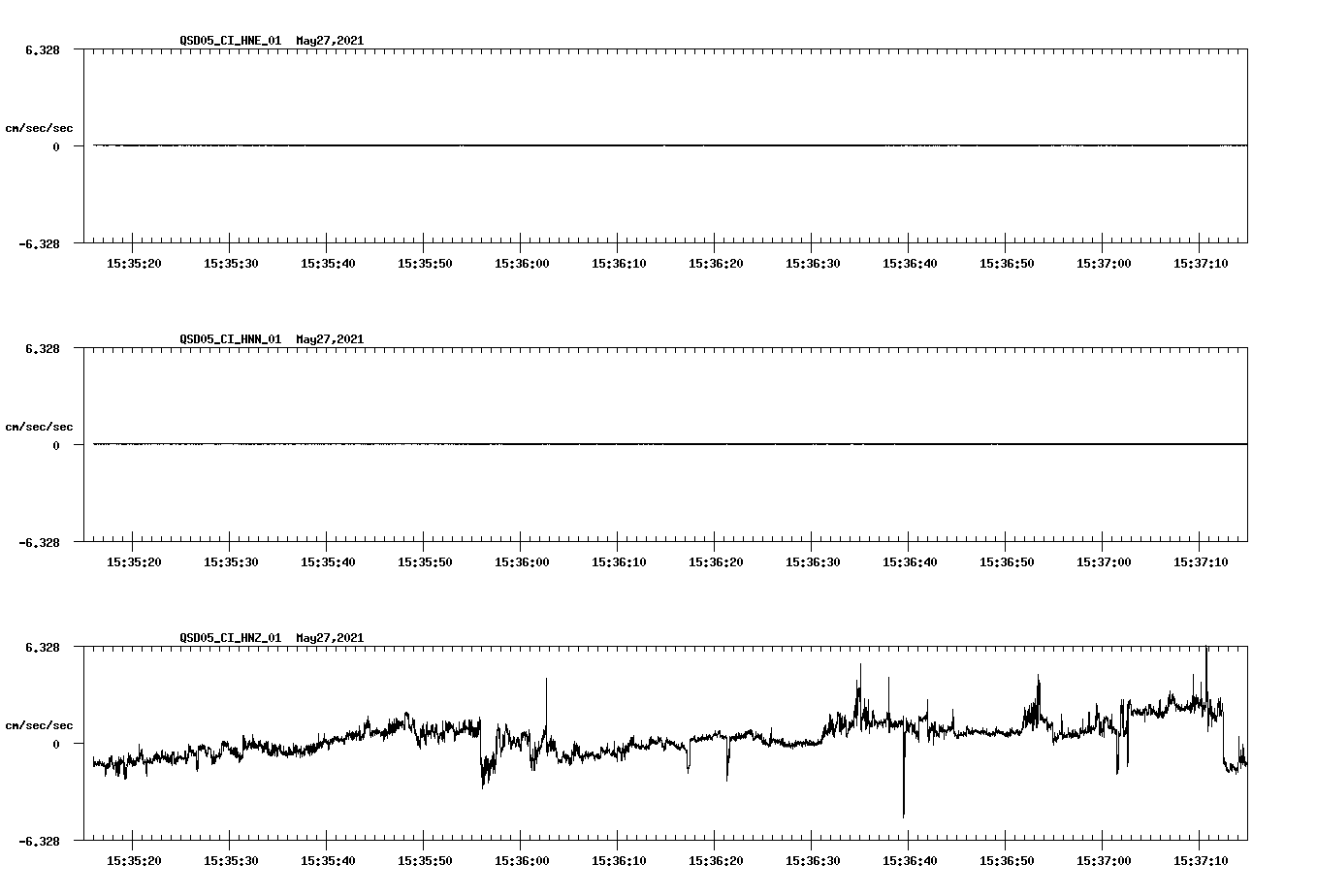The width and height of the screenshot is (1317, 896).
Task: Click the zero baseline of the HNN trace
Action: pos(582,444)
